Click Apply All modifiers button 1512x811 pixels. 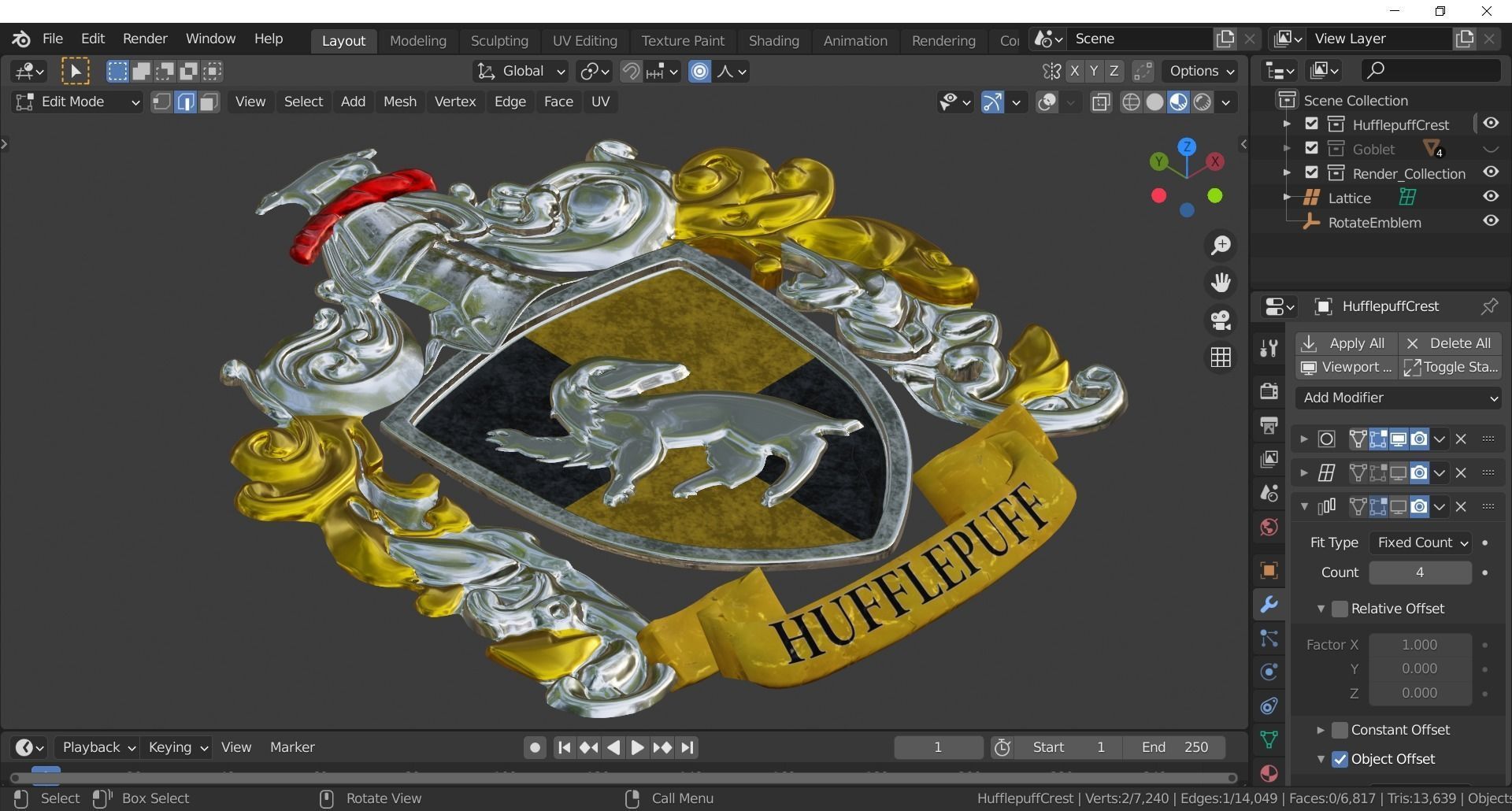coord(1346,343)
